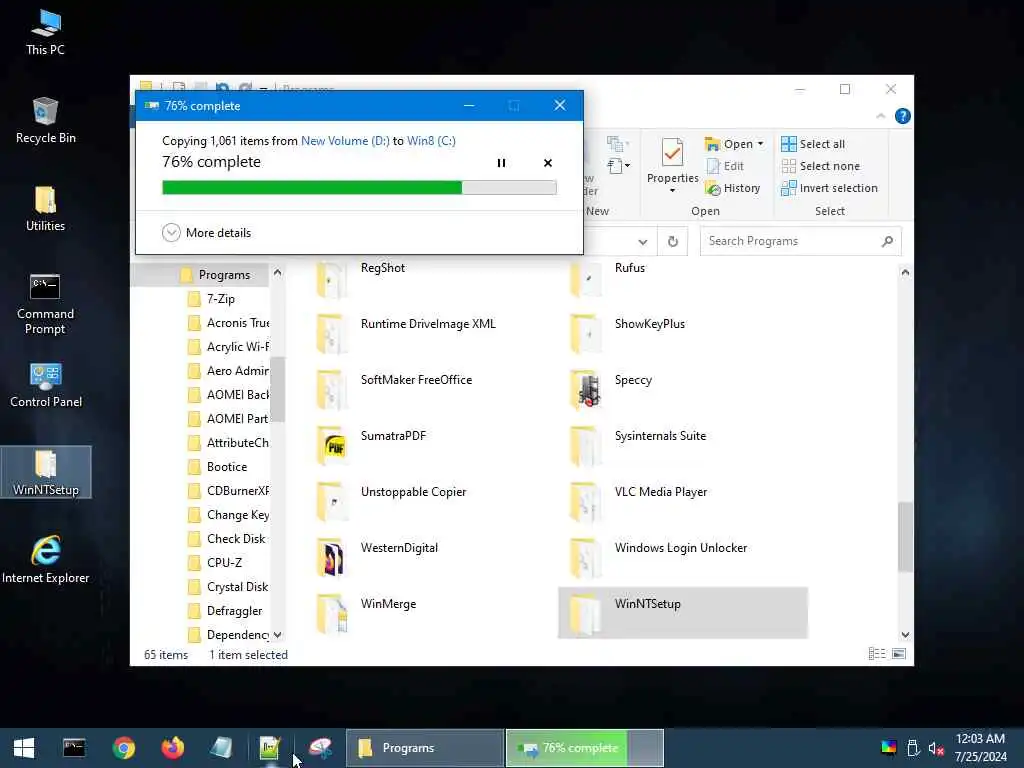
Task: Open the address bar history dropdown
Action: [x=643, y=242]
